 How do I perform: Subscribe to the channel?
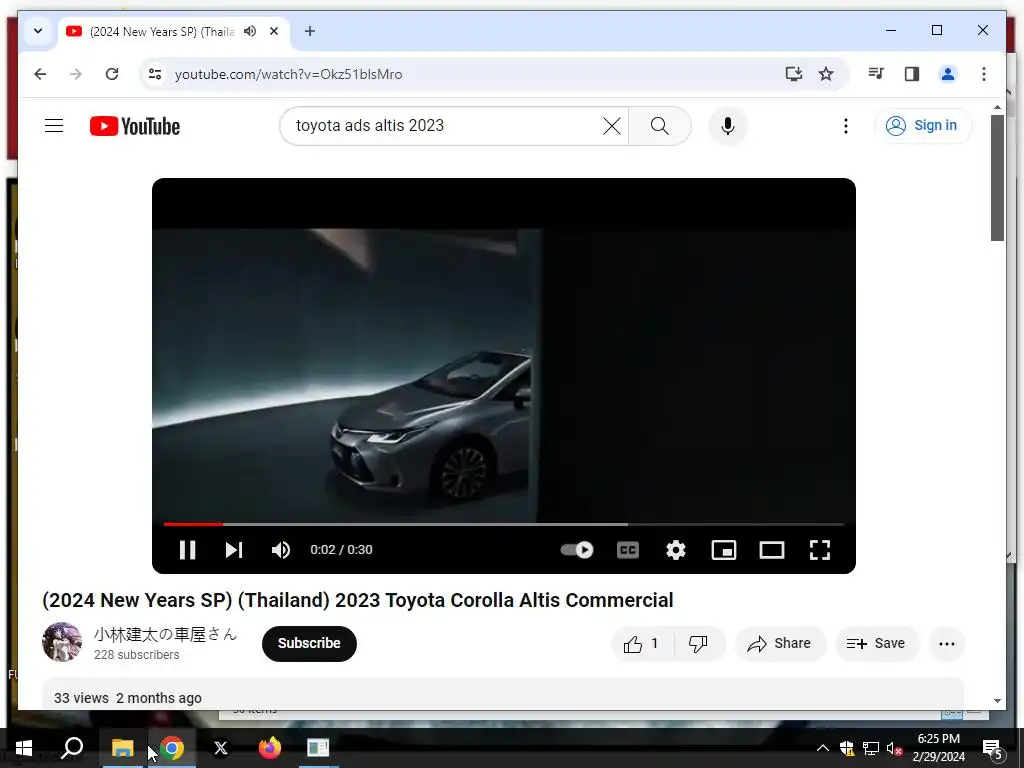309,643
